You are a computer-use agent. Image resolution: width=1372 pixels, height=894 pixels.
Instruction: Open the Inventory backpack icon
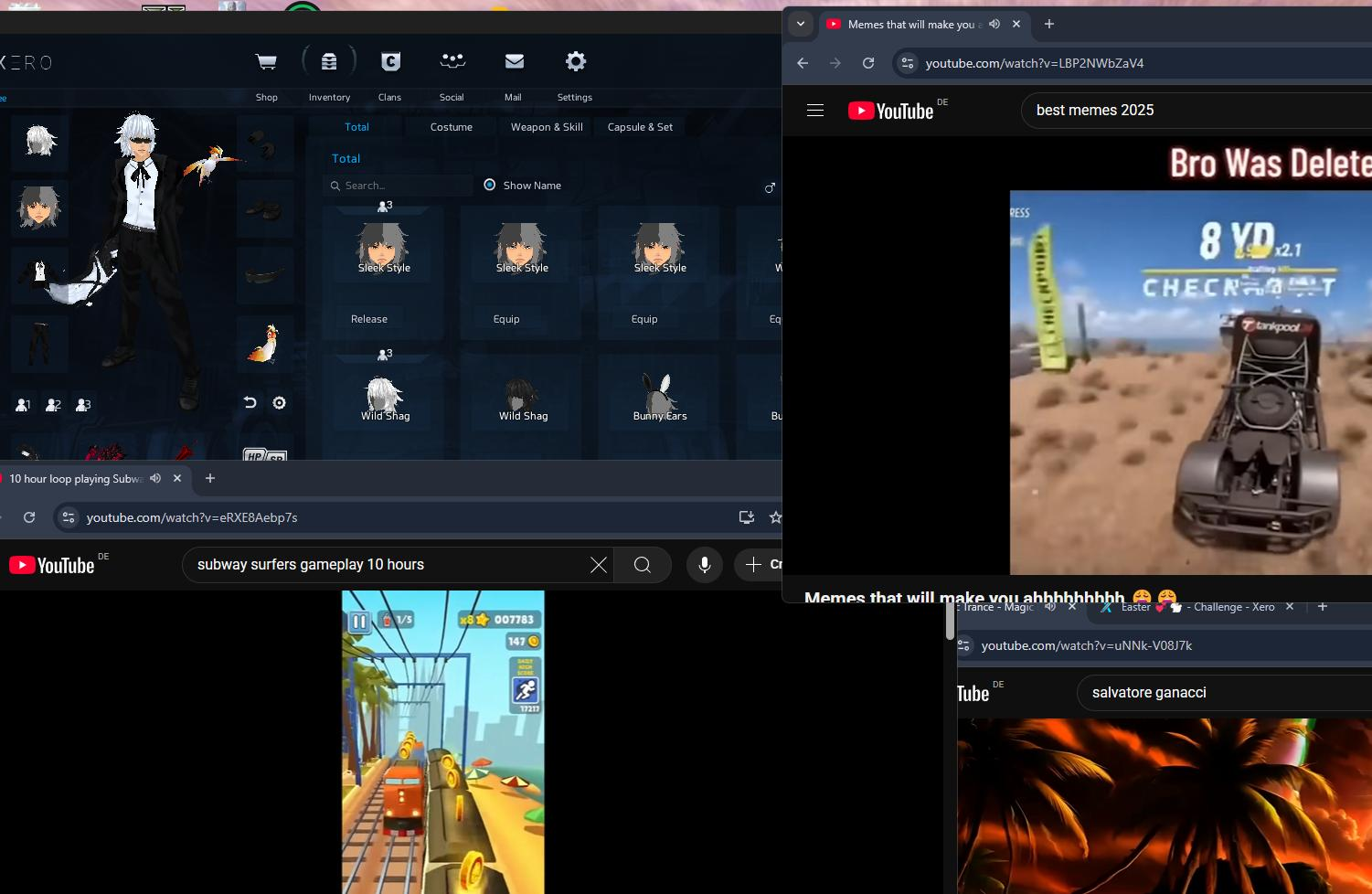point(329,62)
